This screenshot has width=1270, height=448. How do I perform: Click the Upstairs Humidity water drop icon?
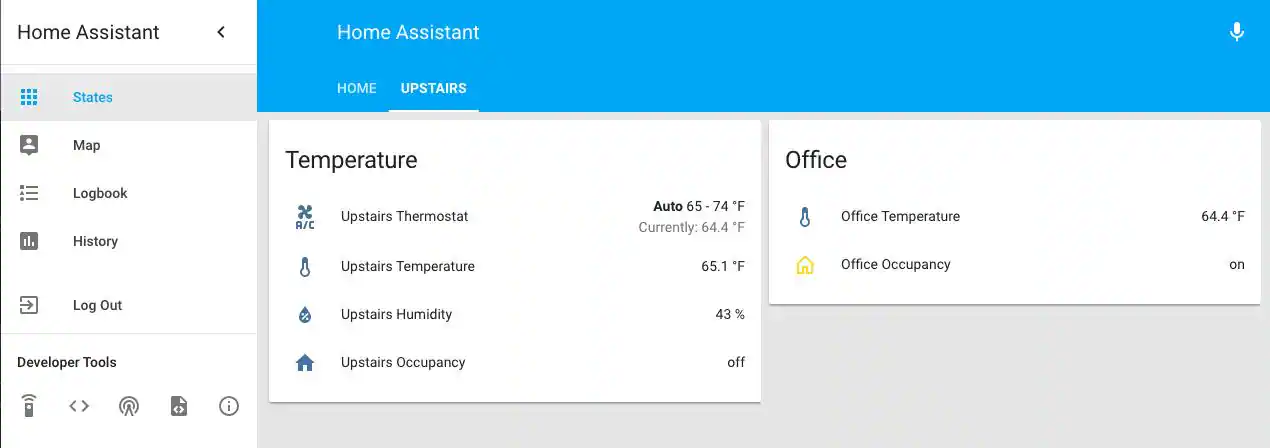(x=305, y=315)
